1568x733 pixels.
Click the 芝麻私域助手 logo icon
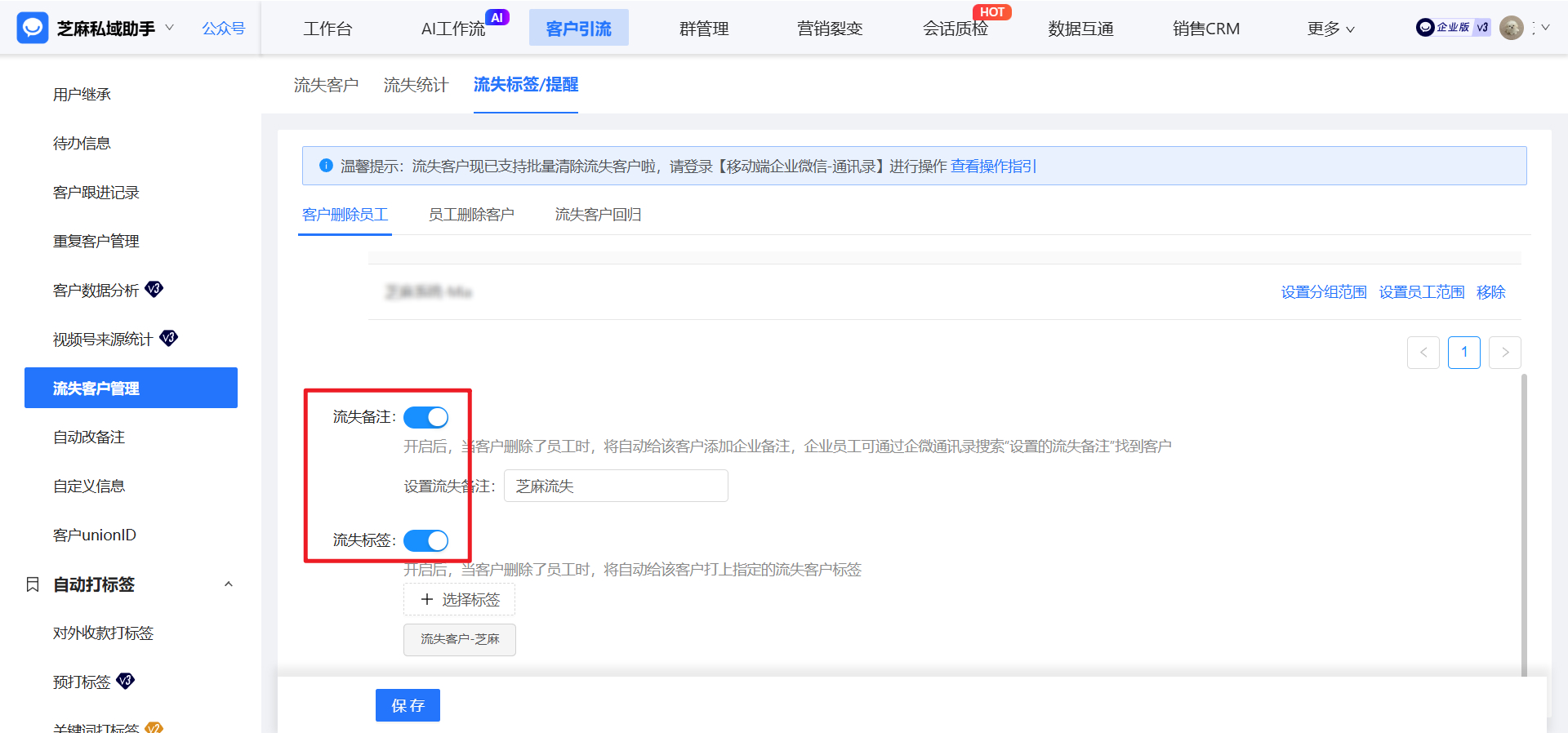[x=33, y=28]
